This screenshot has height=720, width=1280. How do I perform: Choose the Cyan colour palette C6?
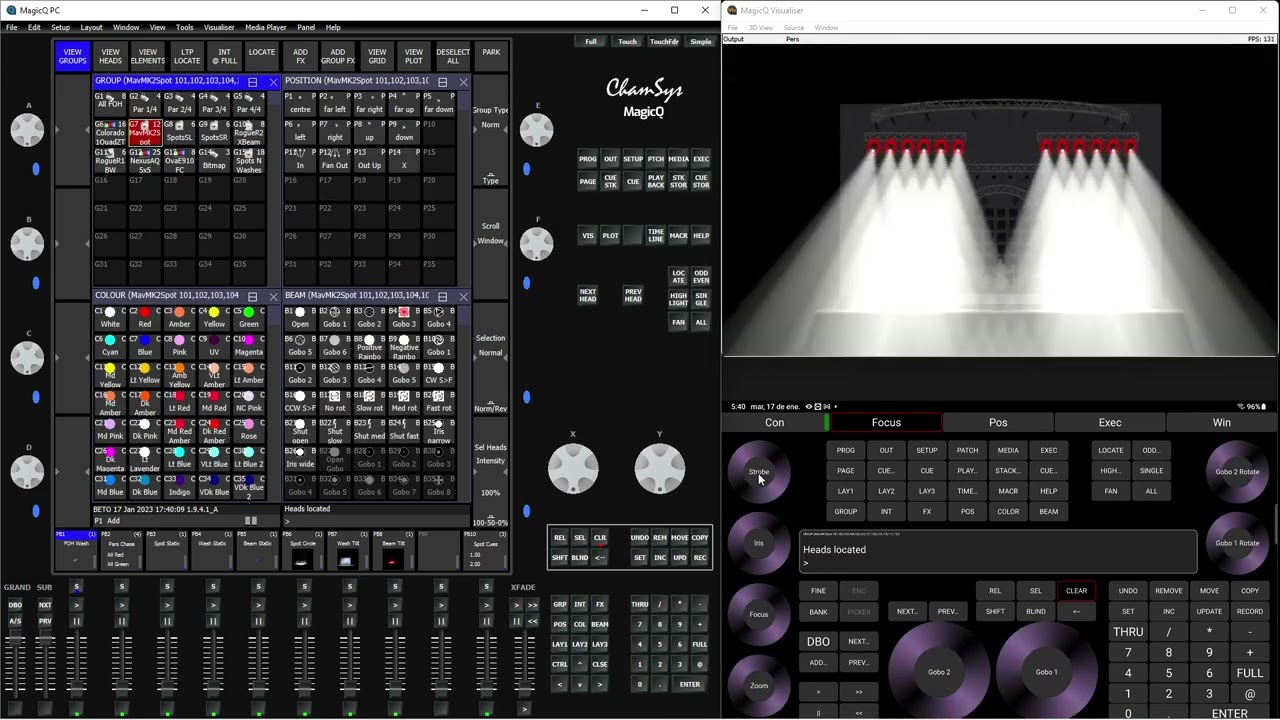pos(110,346)
